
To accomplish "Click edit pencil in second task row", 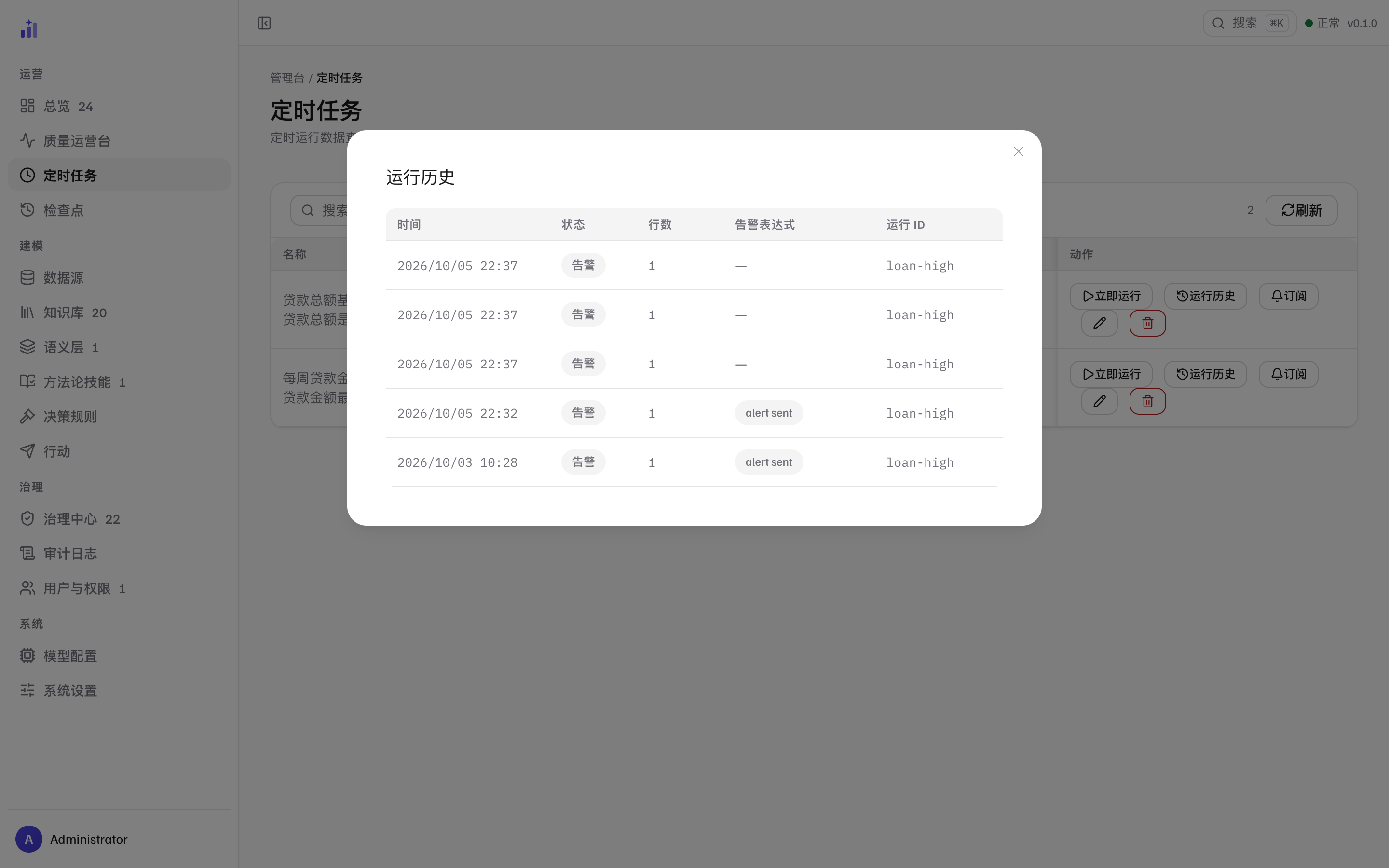I will pos(1099,401).
